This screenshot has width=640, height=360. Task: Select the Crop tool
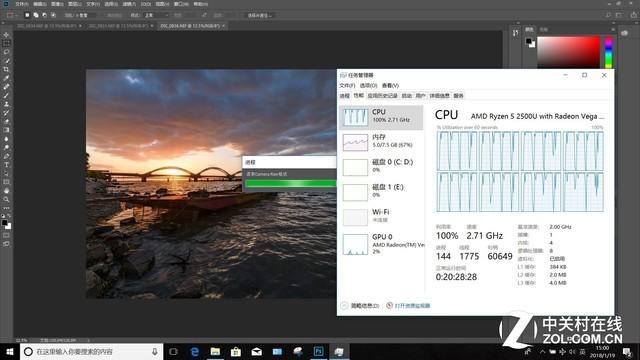(x=6, y=69)
